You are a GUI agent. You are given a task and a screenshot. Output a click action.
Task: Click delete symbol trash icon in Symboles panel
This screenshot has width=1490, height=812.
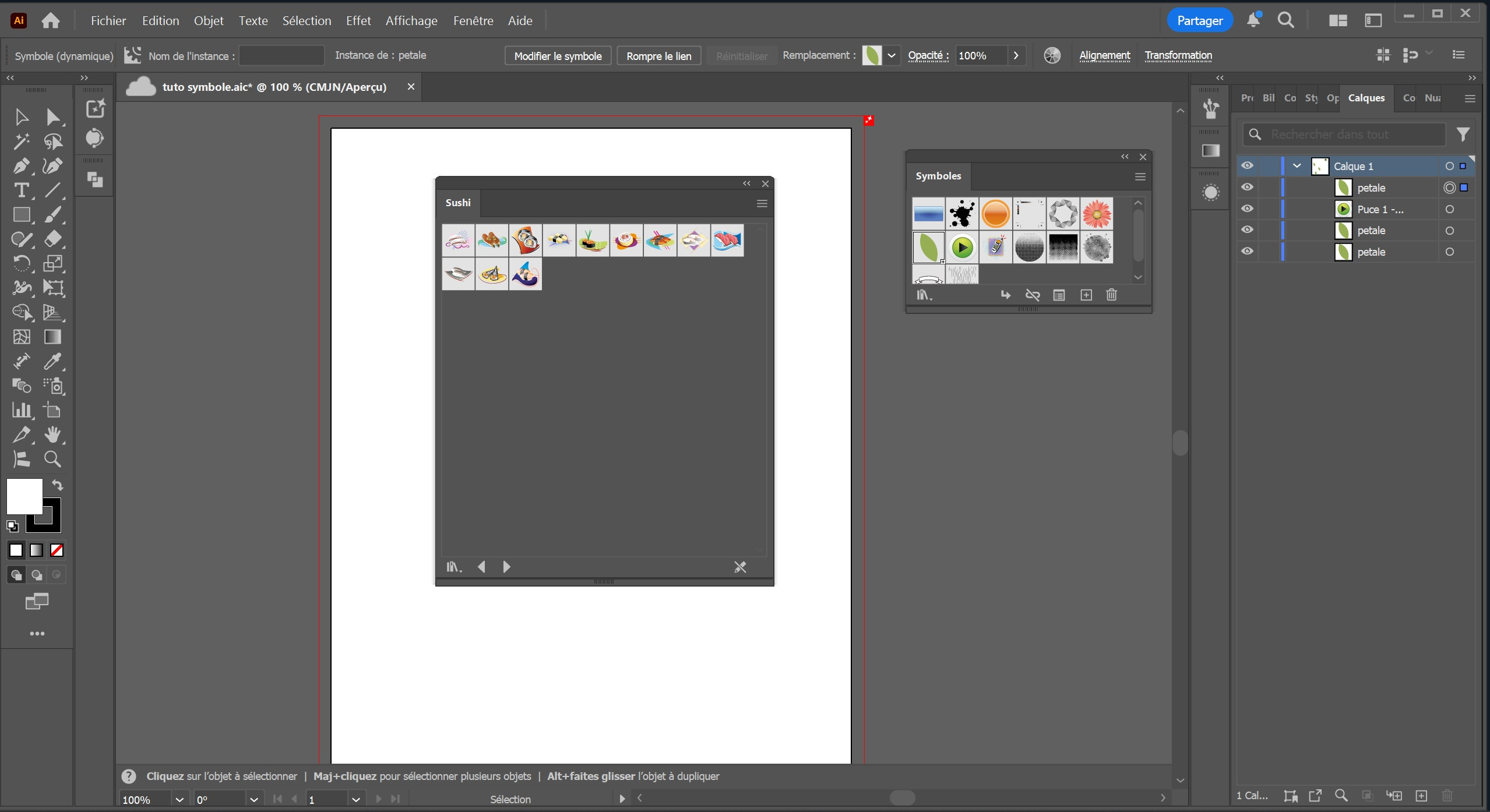point(1111,295)
